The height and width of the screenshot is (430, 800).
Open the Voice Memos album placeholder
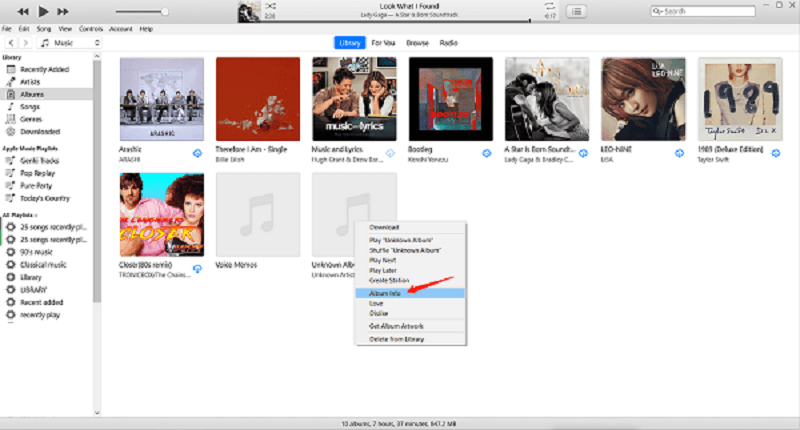(258, 215)
